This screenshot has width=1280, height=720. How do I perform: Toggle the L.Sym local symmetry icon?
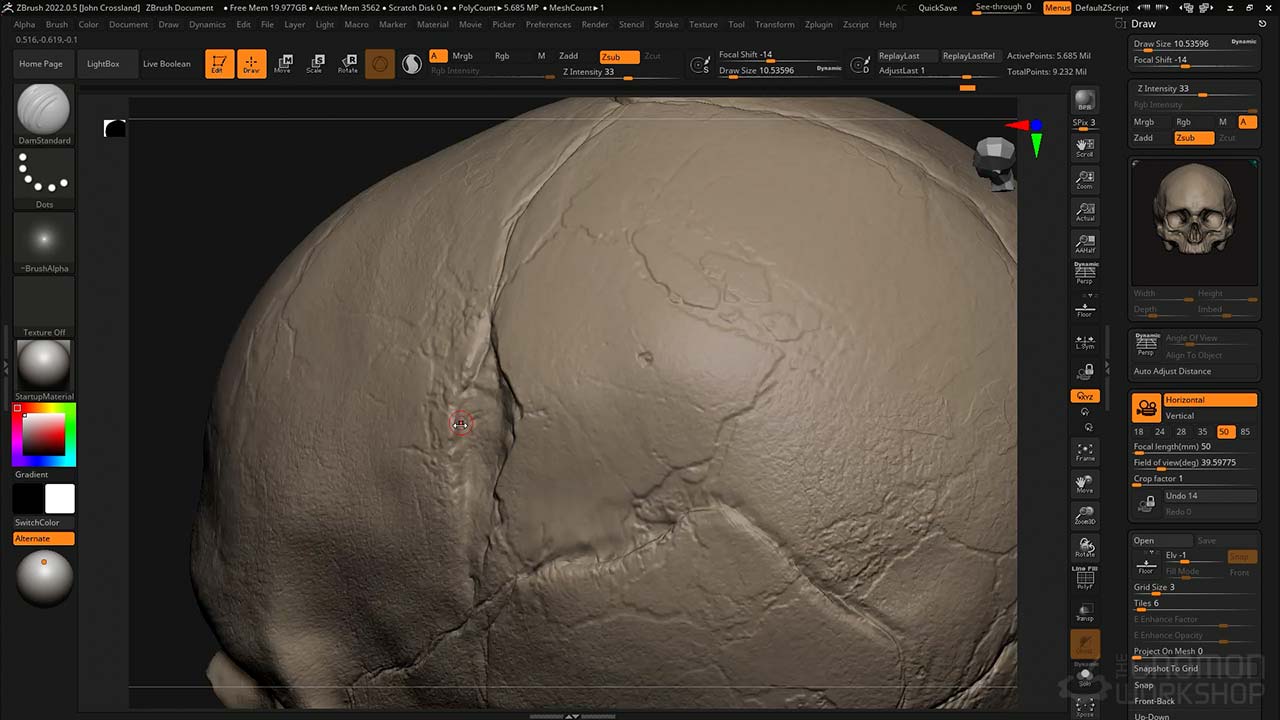(1085, 341)
